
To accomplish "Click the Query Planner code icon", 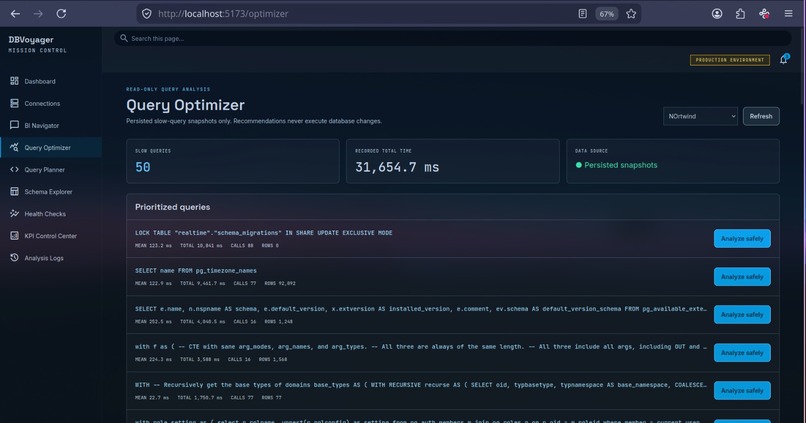I will tap(14, 169).
